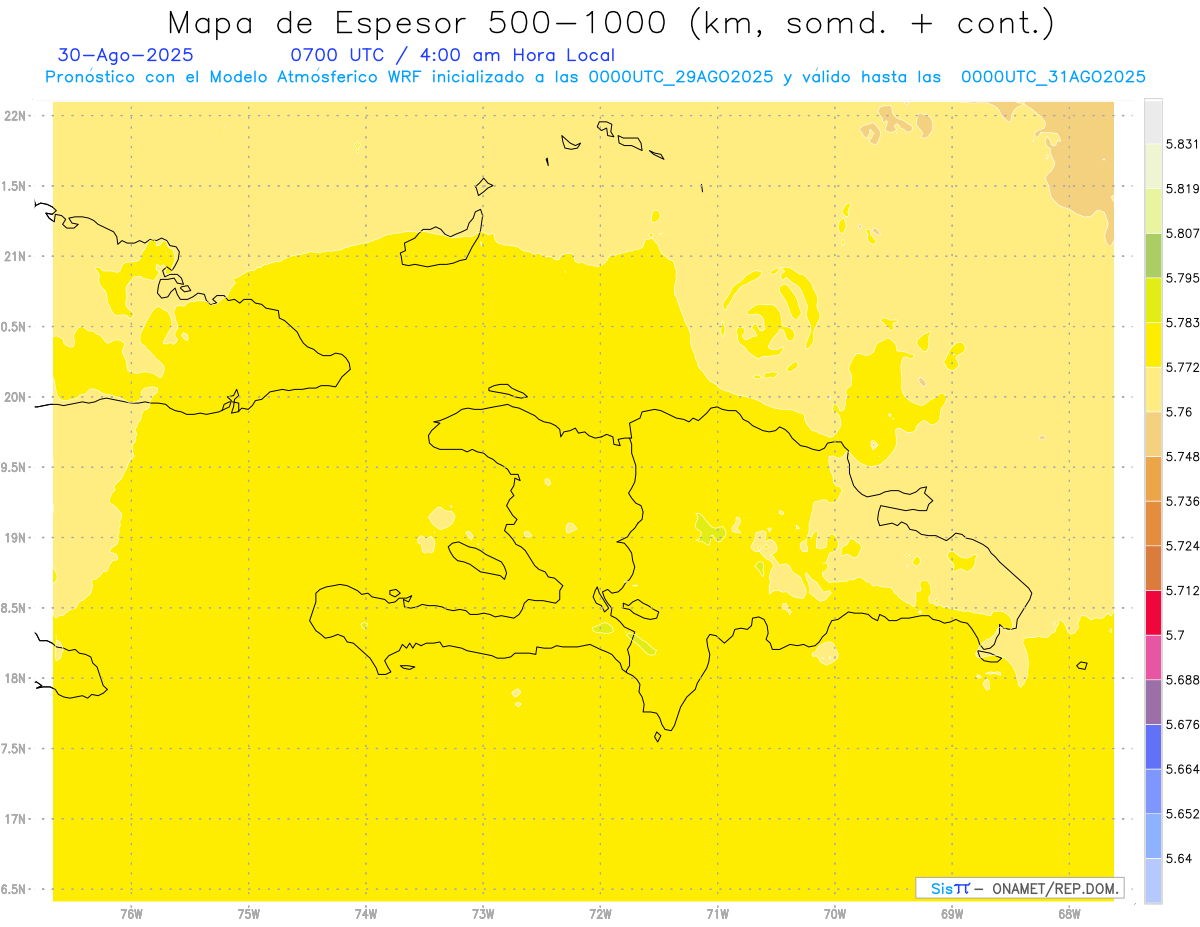Viewport: 1200px width, 927px height.
Task: Click the color bar value "5.652"
Action: 1183,813
